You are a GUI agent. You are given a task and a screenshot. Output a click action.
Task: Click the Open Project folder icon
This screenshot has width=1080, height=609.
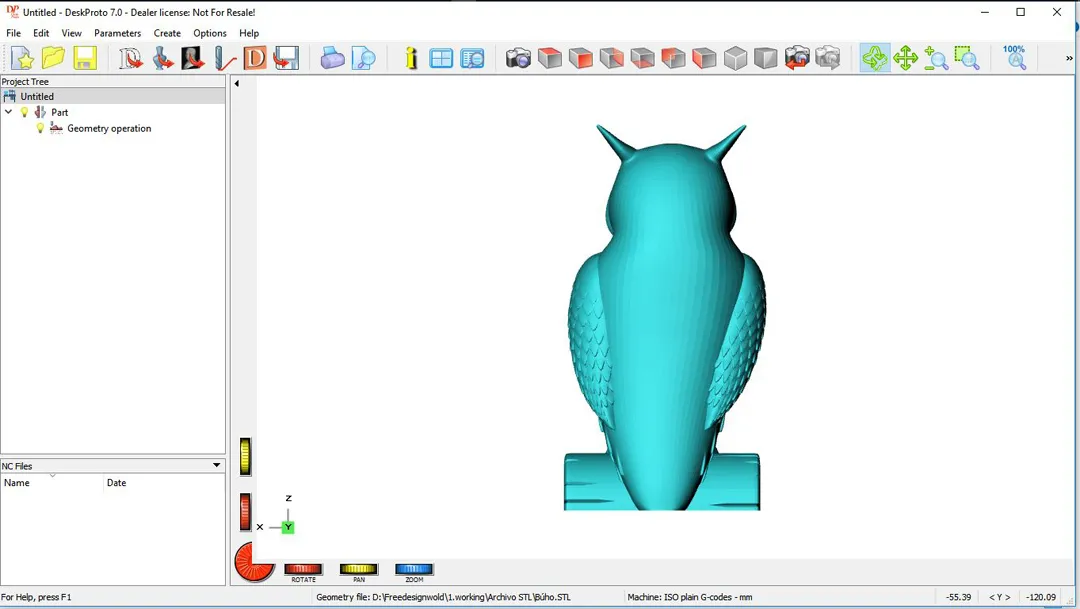point(53,58)
